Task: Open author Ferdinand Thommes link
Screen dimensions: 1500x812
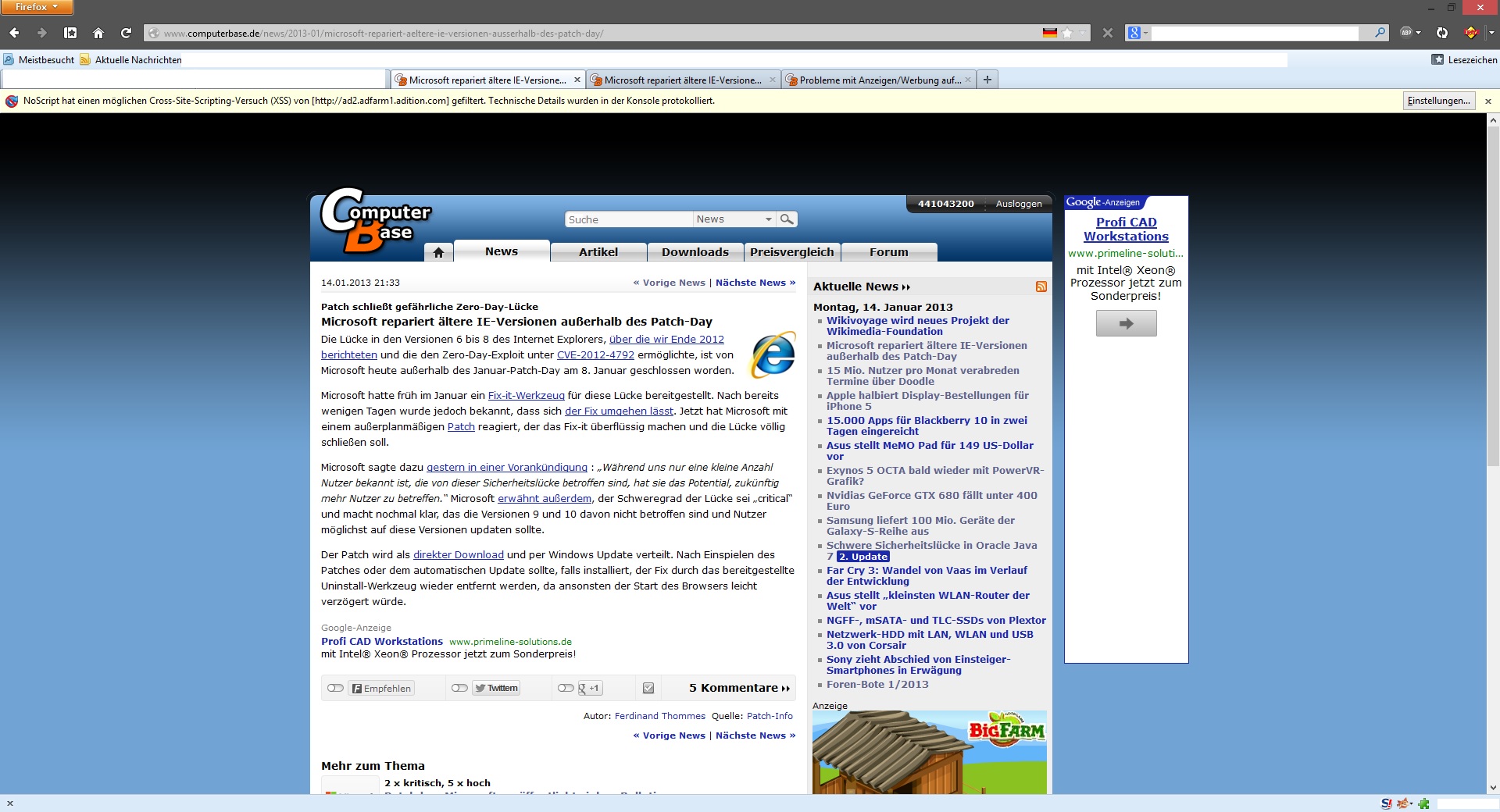Action: (x=660, y=716)
